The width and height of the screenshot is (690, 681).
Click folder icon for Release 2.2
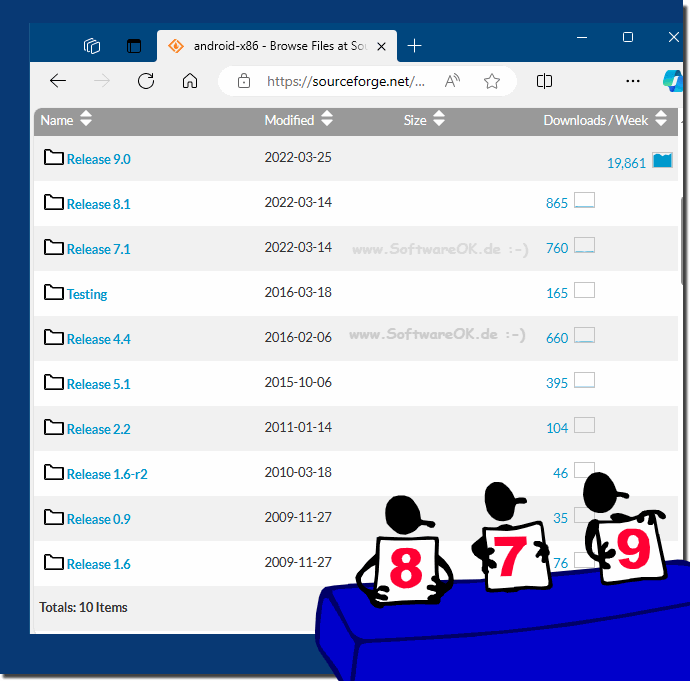click(x=54, y=427)
